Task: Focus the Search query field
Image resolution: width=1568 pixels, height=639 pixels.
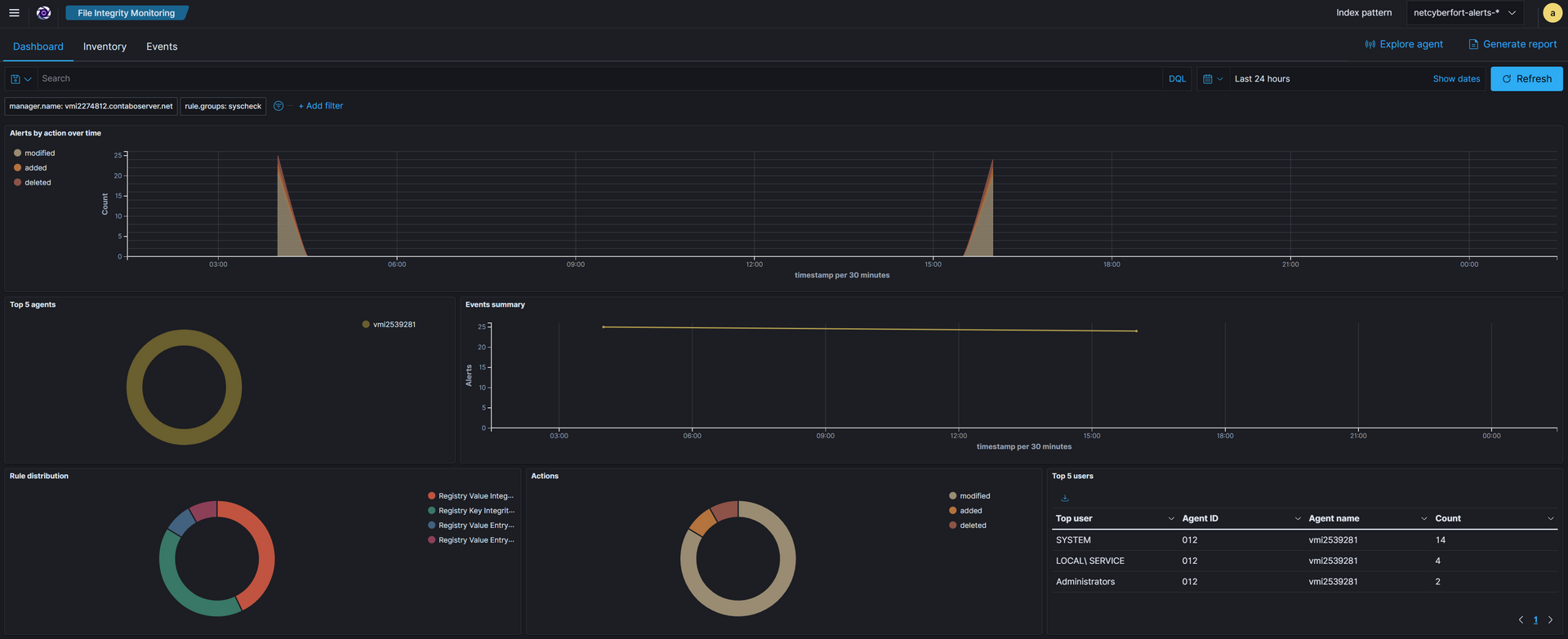Action: (x=600, y=79)
